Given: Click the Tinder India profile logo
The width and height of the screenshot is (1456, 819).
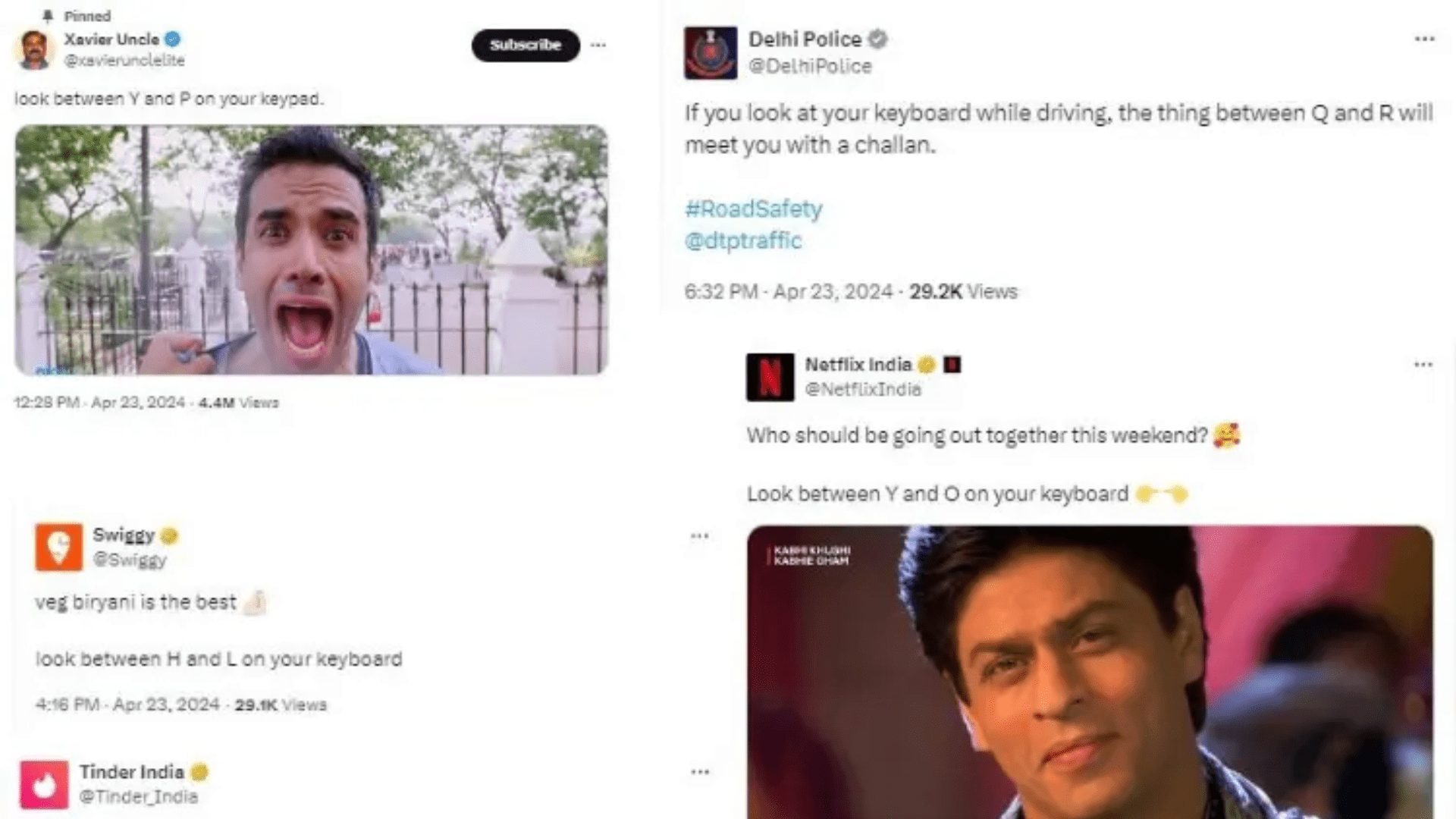Looking at the screenshot, I should (44, 785).
